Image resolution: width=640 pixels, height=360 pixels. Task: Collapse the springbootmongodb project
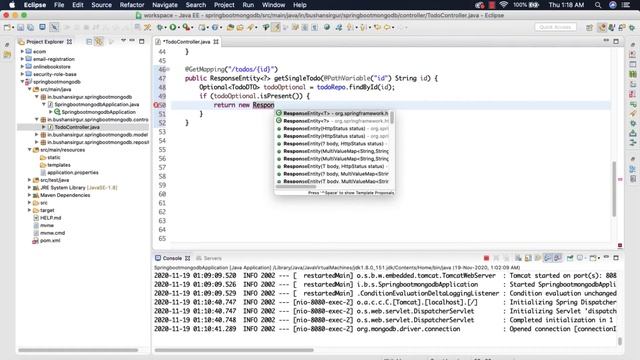(22, 82)
